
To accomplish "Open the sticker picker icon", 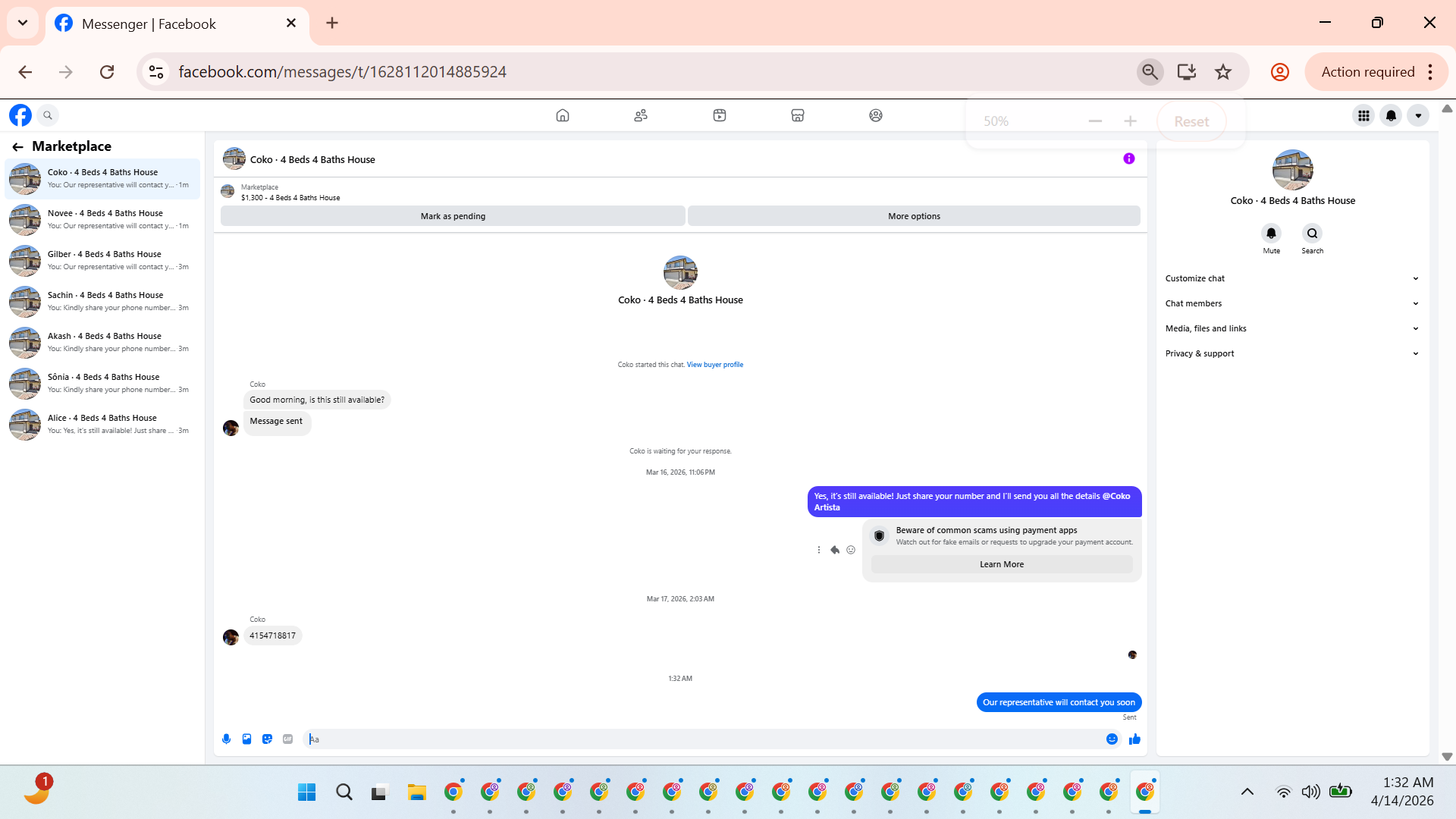I will pos(267,739).
